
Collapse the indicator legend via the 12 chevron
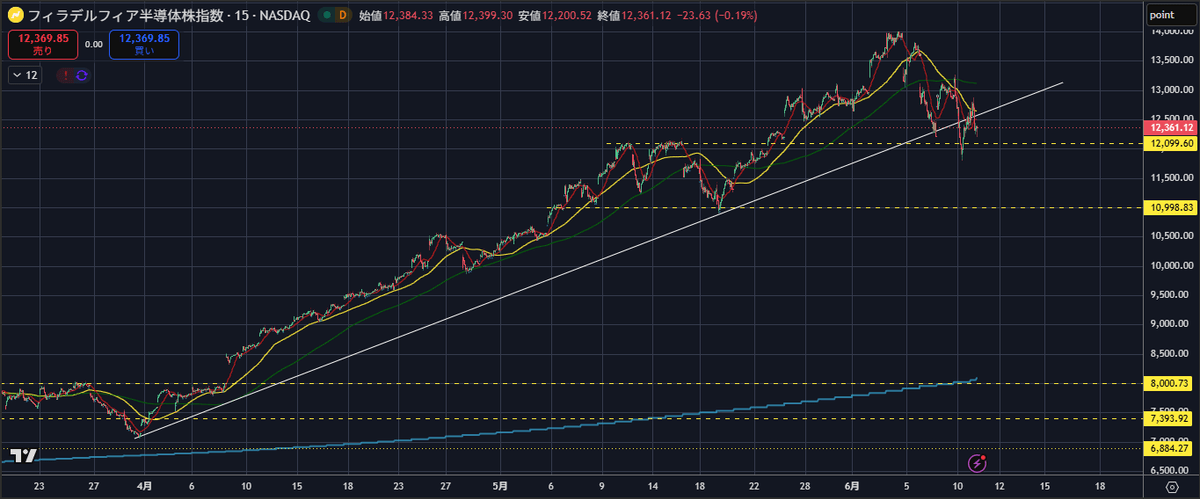25,75
